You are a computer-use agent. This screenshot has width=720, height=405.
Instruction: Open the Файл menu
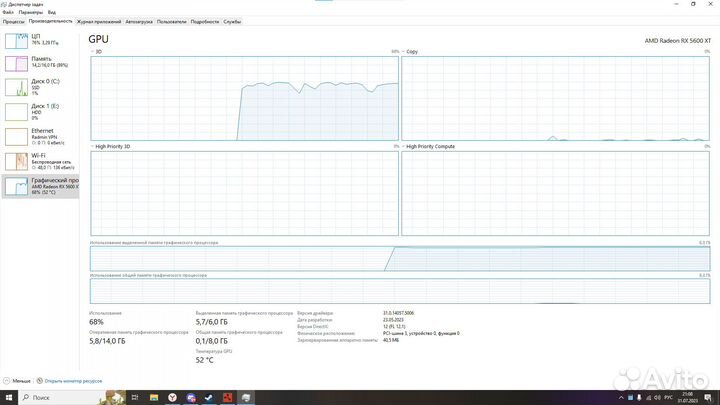click(x=8, y=12)
